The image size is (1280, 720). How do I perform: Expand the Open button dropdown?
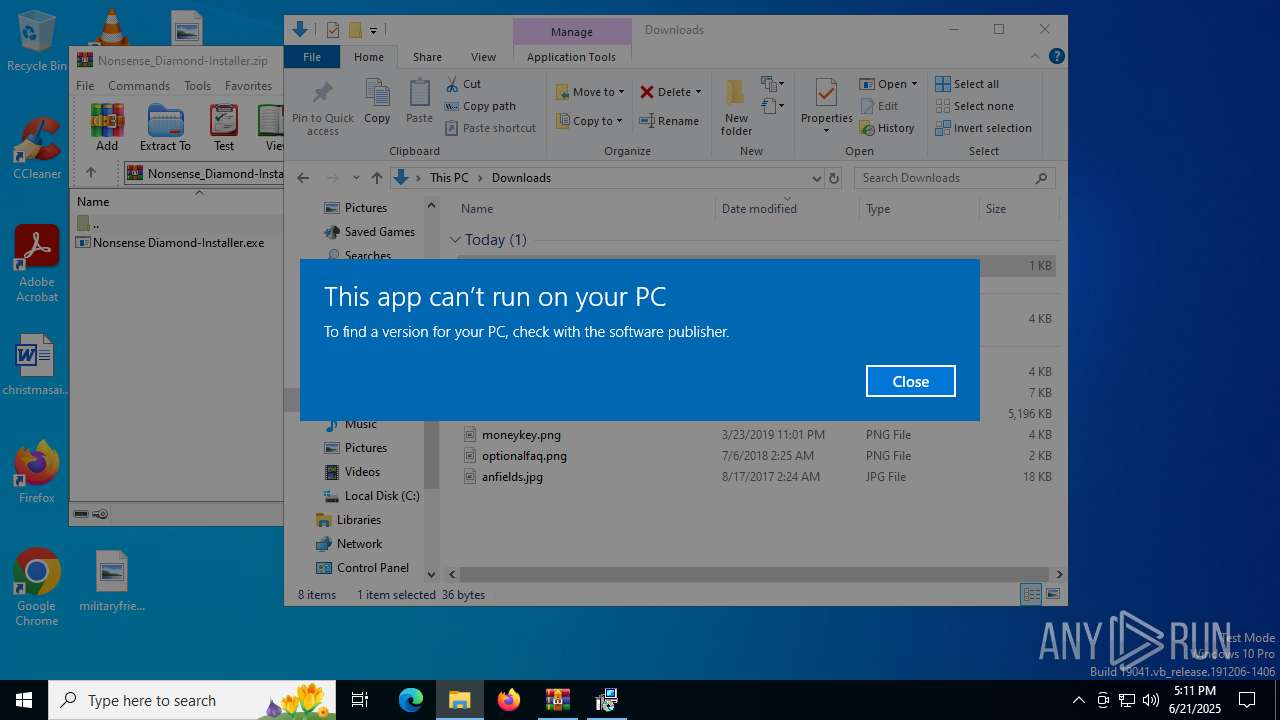(x=914, y=84)
